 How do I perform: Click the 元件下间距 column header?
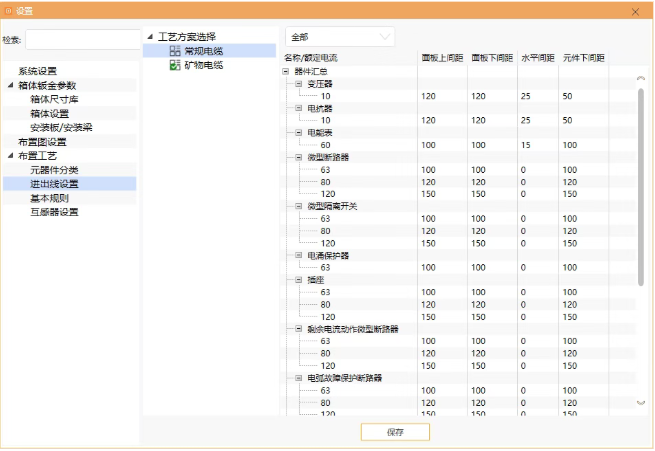point(584,58)
